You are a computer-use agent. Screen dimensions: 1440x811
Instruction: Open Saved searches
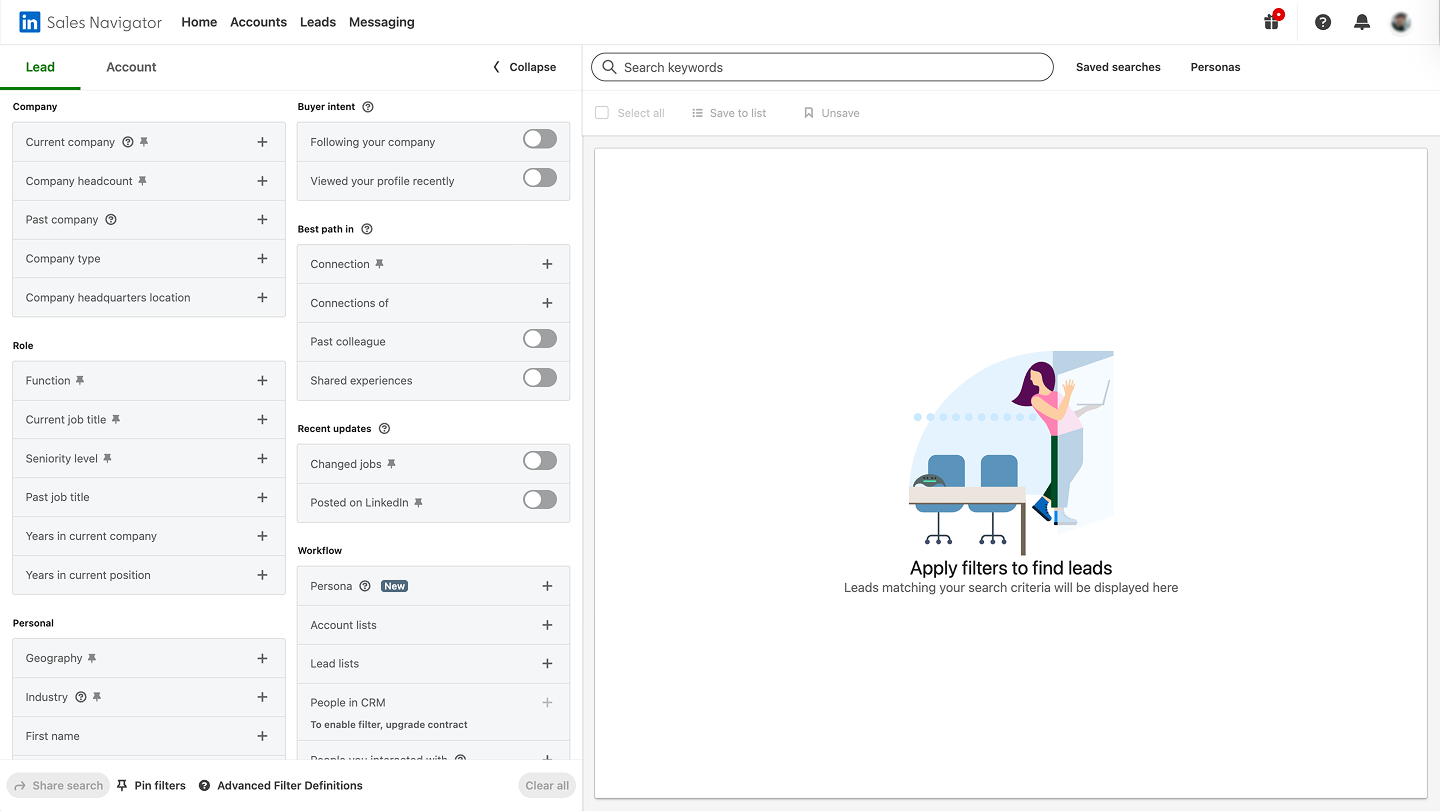[1118, 67]
